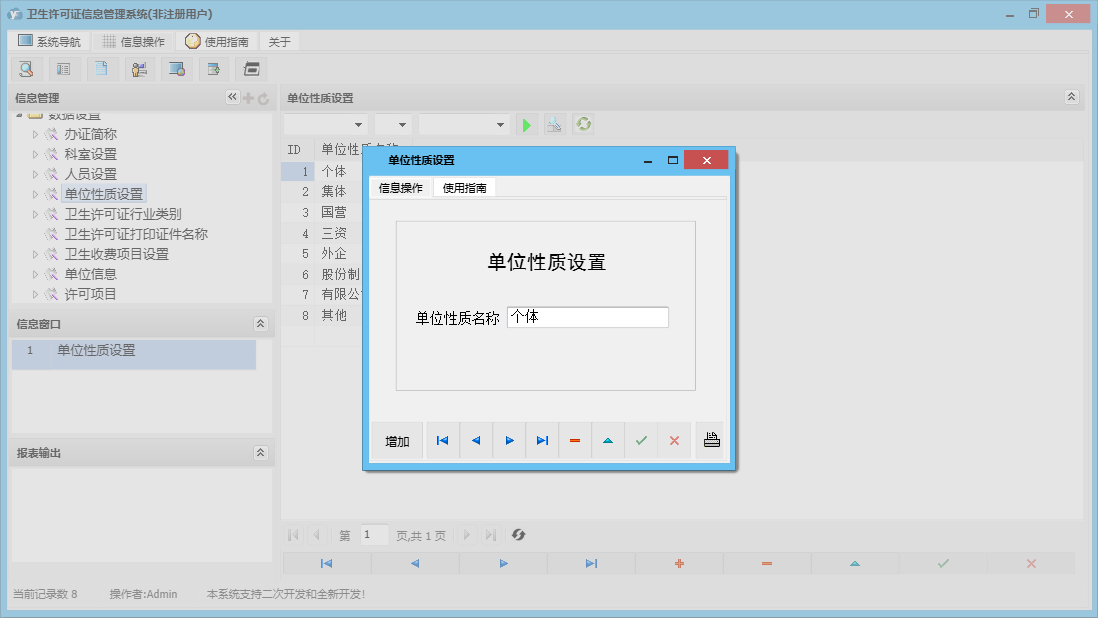
Task: Refresh the record list with the refresh icon
Action: (583, 123)
